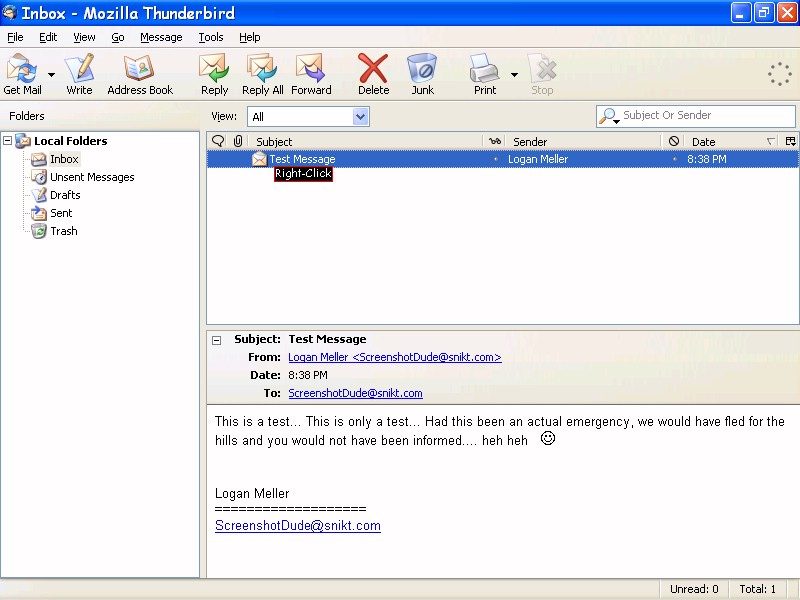800x600 pixels.
Task: Open the View menu
Action: pos(84,37)
